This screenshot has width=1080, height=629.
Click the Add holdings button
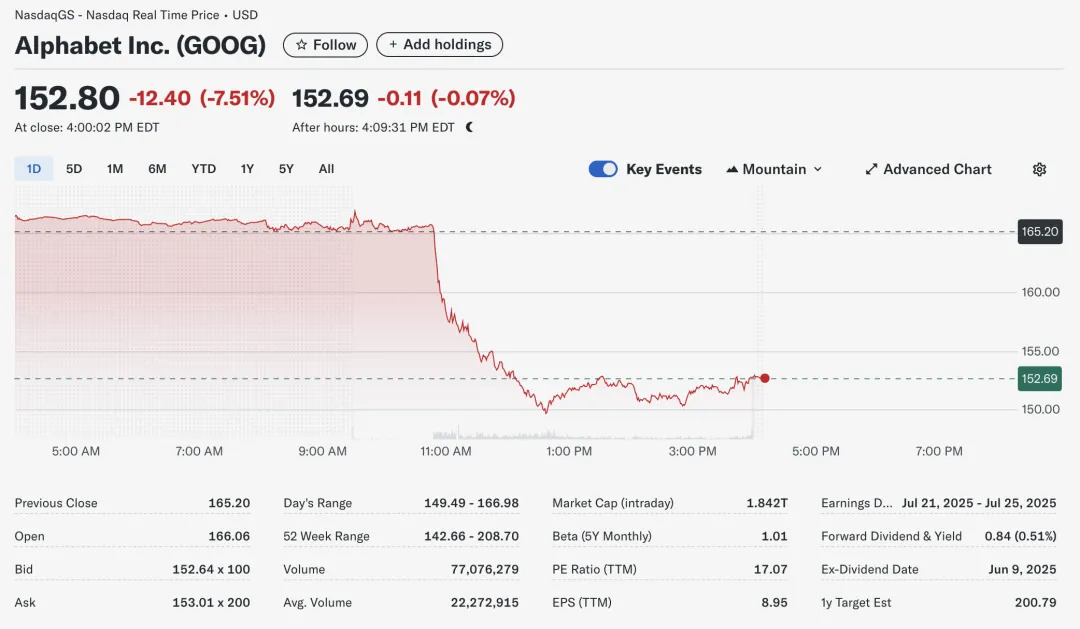point(439,45)
